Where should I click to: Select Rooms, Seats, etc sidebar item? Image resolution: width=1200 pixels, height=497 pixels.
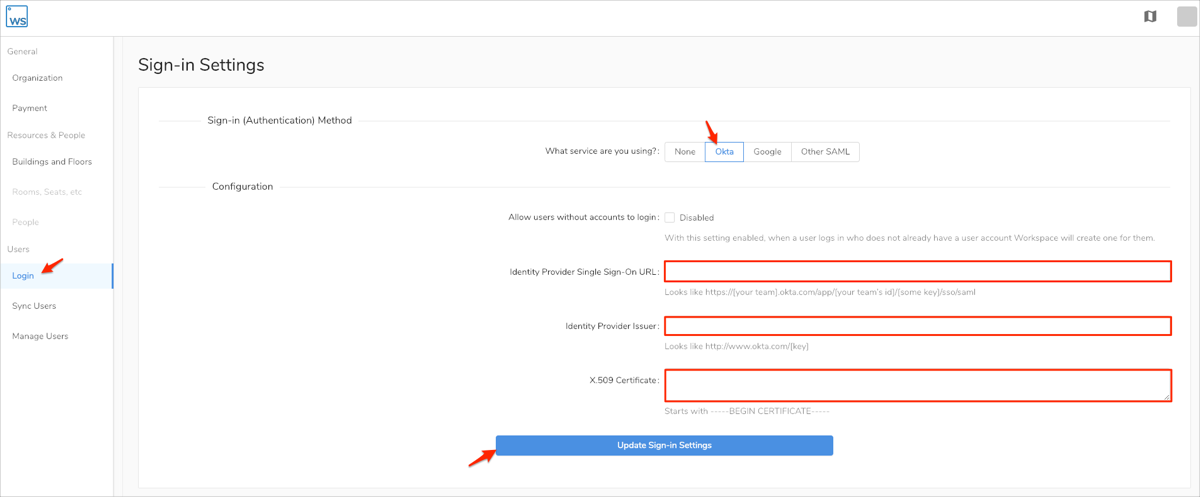[x=47, y=192]
